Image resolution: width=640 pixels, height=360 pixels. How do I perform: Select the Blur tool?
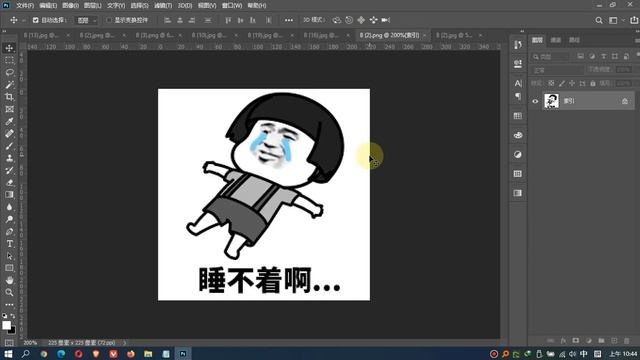point(9,207)
